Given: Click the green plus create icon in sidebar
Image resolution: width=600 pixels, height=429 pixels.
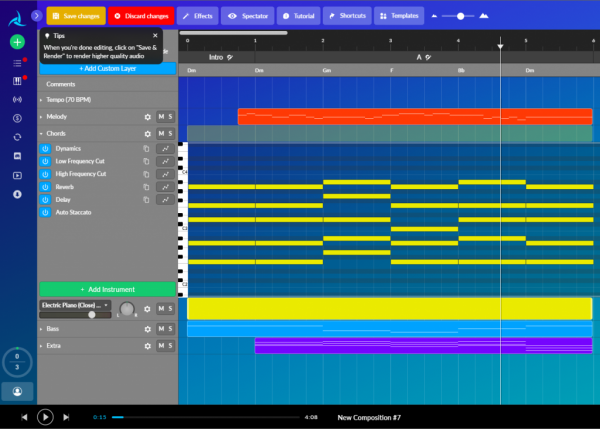Looking at the screenshot, I should click(x=17, y=42).
